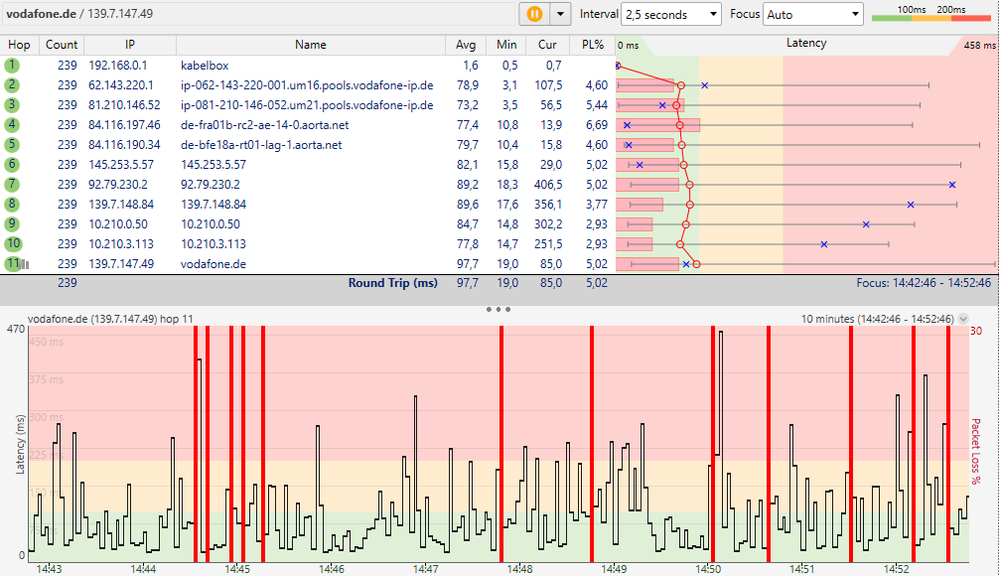The image size is (999, 576).
Task: Select hop 8 green circle icon
Action: (11, 204)
